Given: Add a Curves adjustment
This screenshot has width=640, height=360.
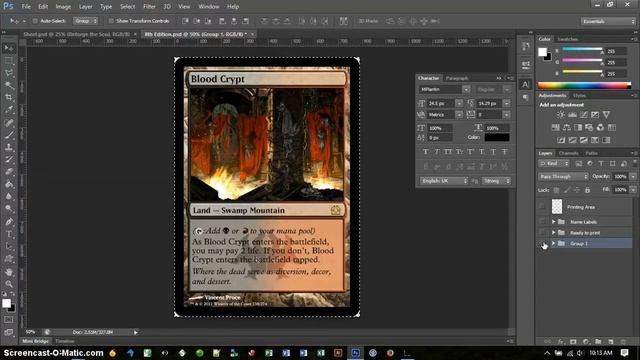Looking at the screenshot, I should click(584, 115).
